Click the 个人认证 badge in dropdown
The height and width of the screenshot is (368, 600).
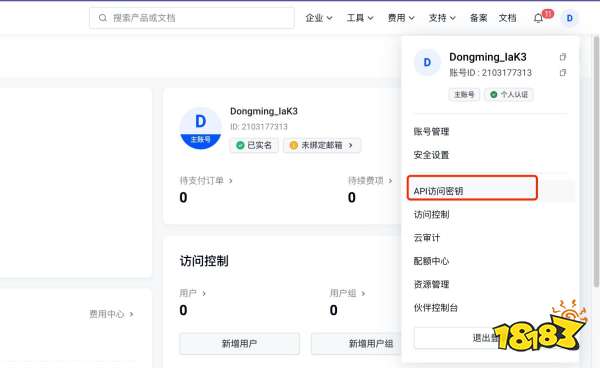(509, 94)
